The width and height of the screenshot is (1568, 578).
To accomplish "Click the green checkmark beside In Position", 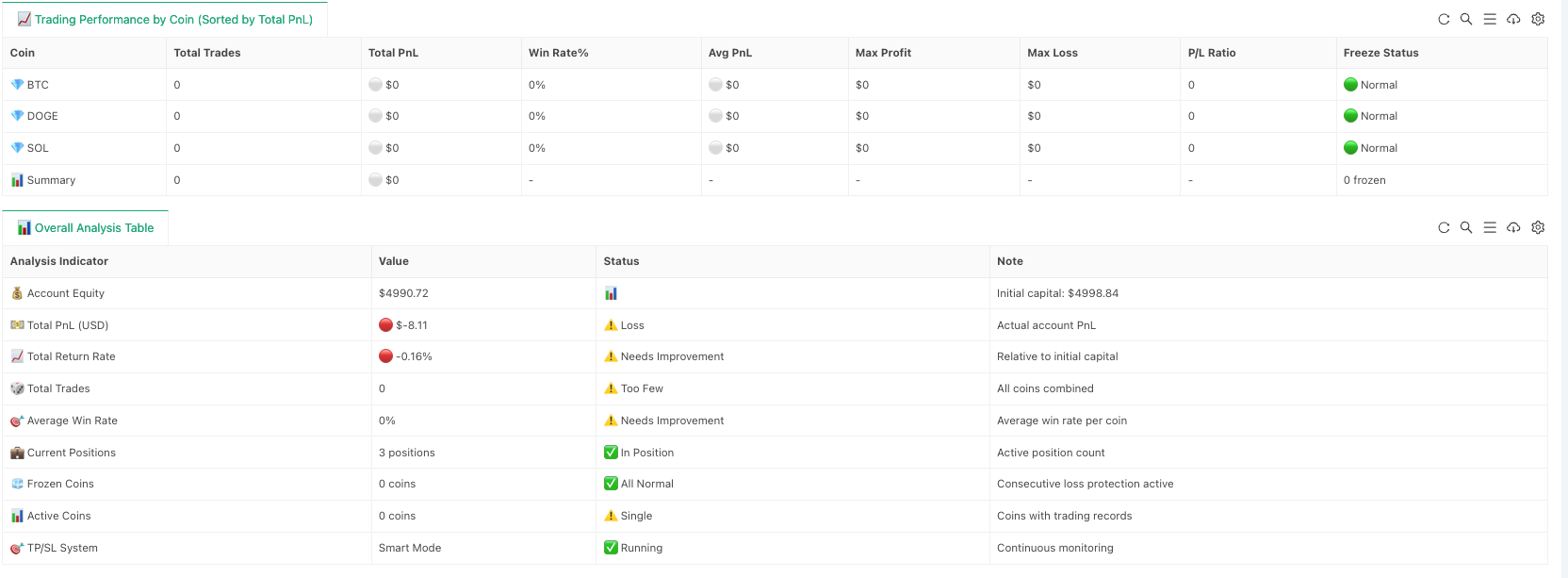I will click(611, 453).
